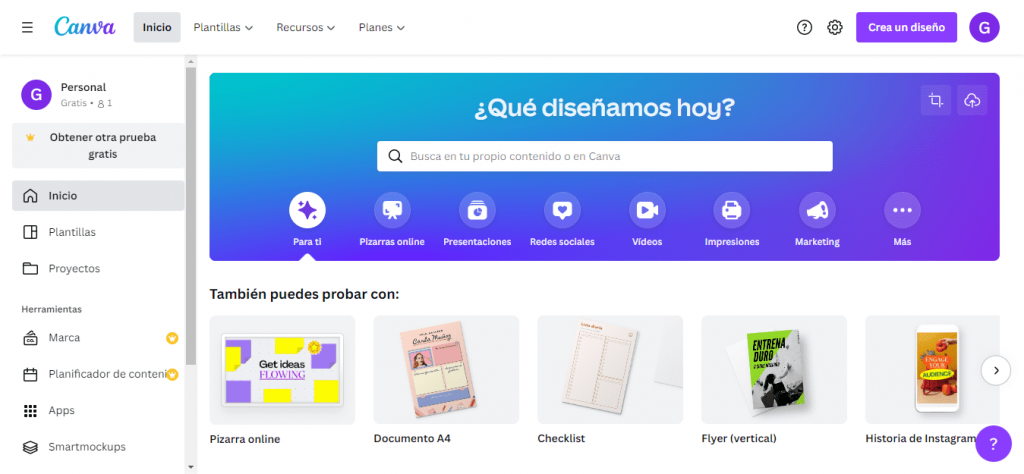Open the Más three-dots category
The width and height of the screenshot is (1024, 474).
902,210
